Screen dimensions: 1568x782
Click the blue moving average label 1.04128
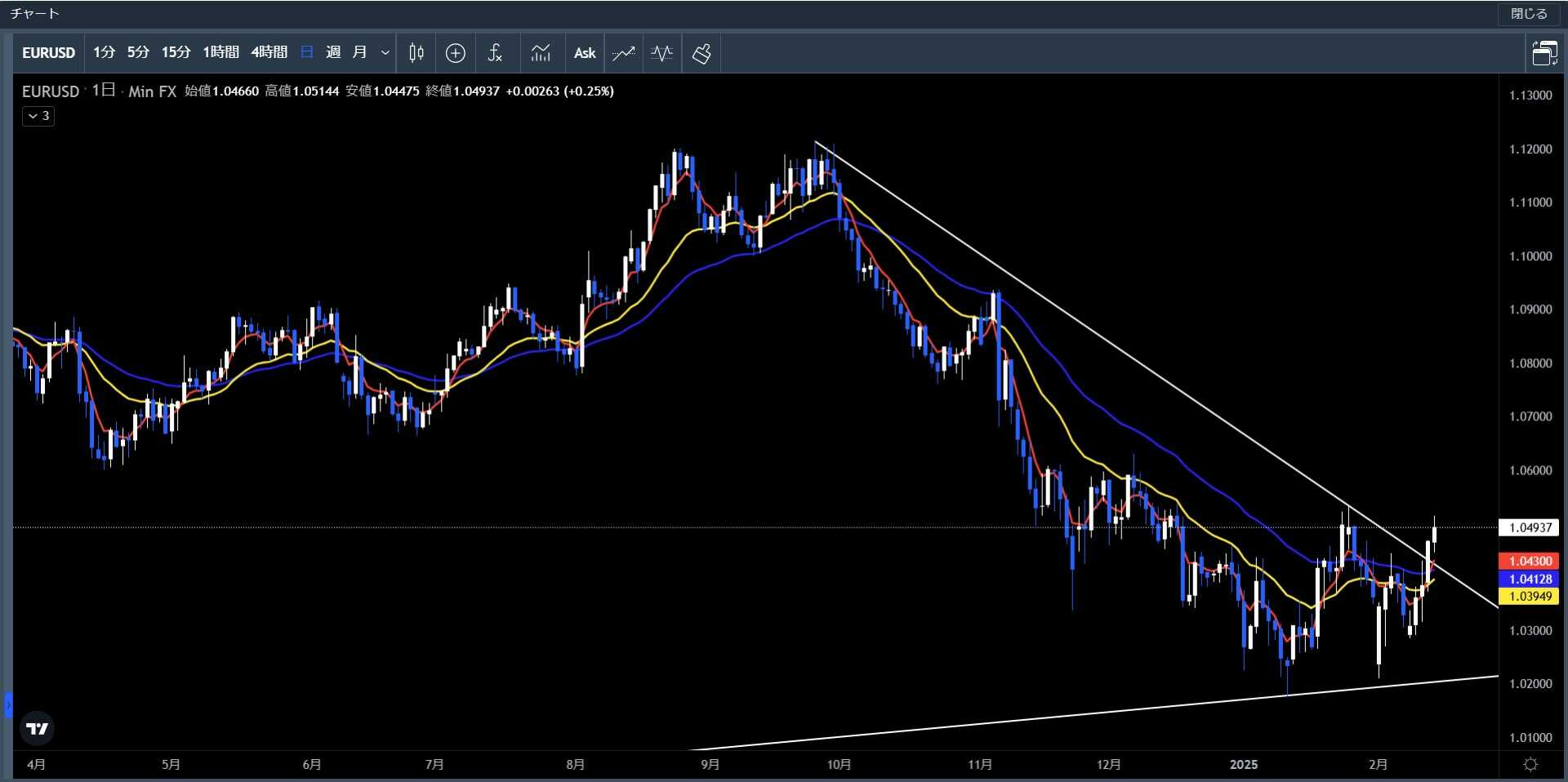(x=1529, y=579)
